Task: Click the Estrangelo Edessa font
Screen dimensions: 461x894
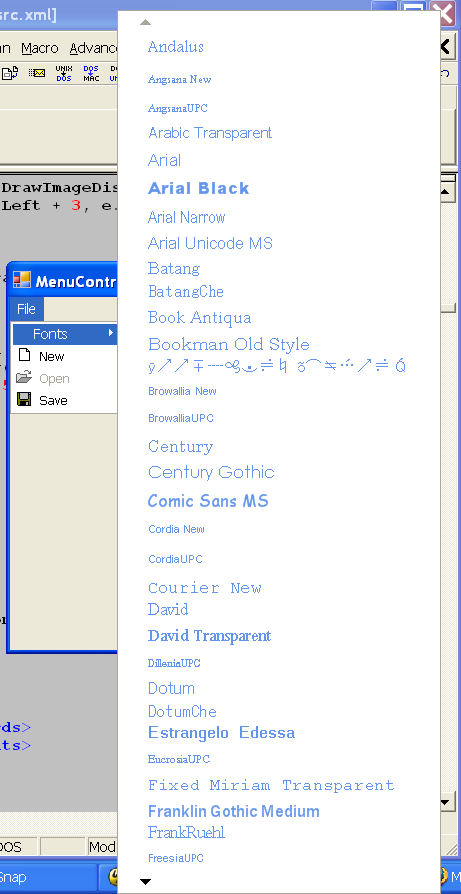Action: click(x=221, y=733)
